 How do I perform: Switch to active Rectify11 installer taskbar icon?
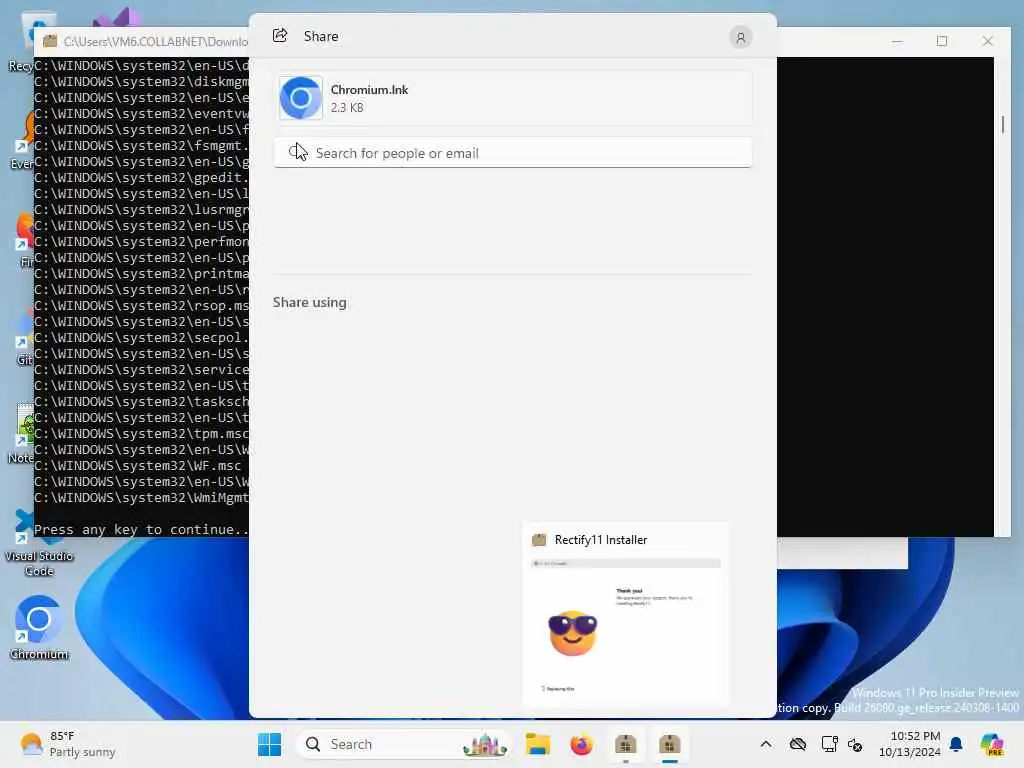(669, 744)
